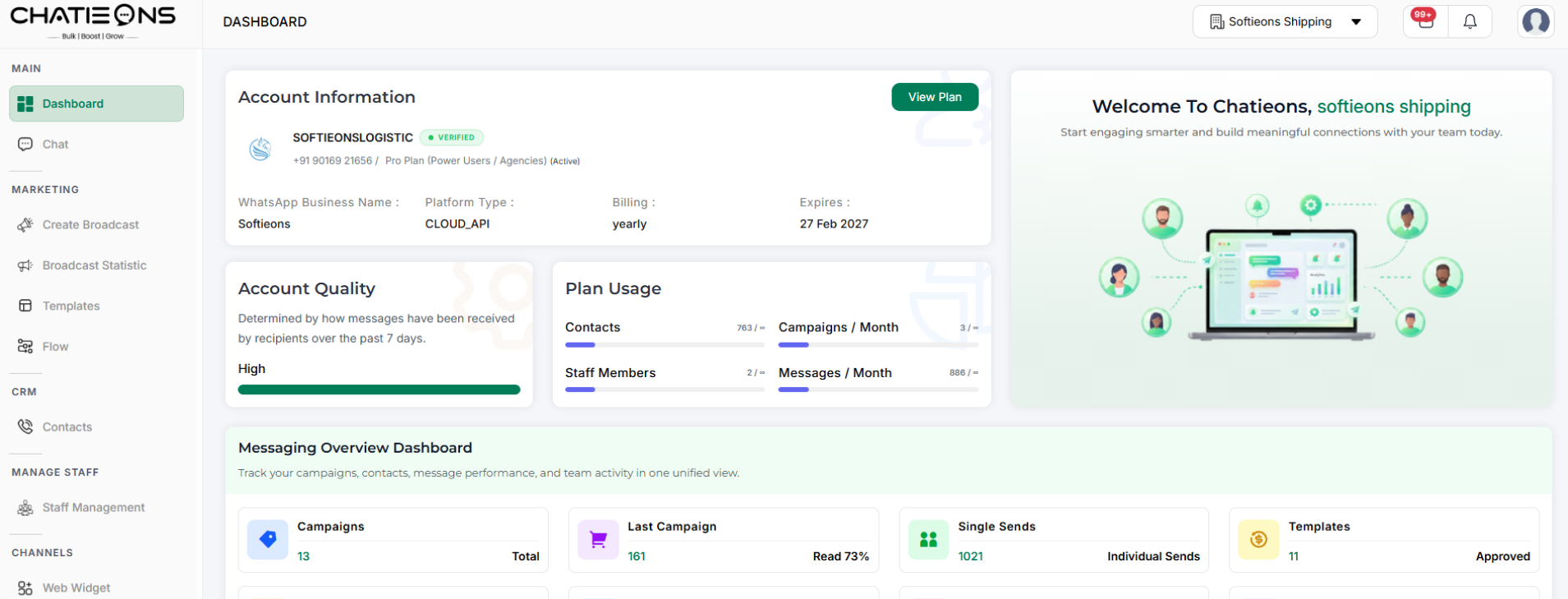Click the Campaigns blue tag icon
This screenshot has height=599, width=1568.
[x=268, y=540]
